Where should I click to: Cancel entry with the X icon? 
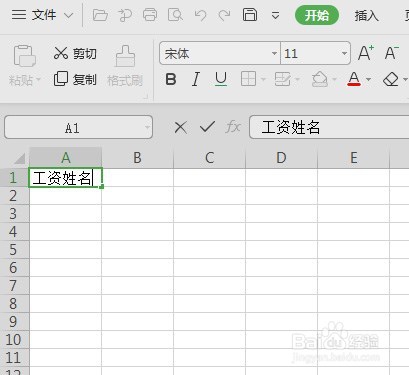coord(180,127)
